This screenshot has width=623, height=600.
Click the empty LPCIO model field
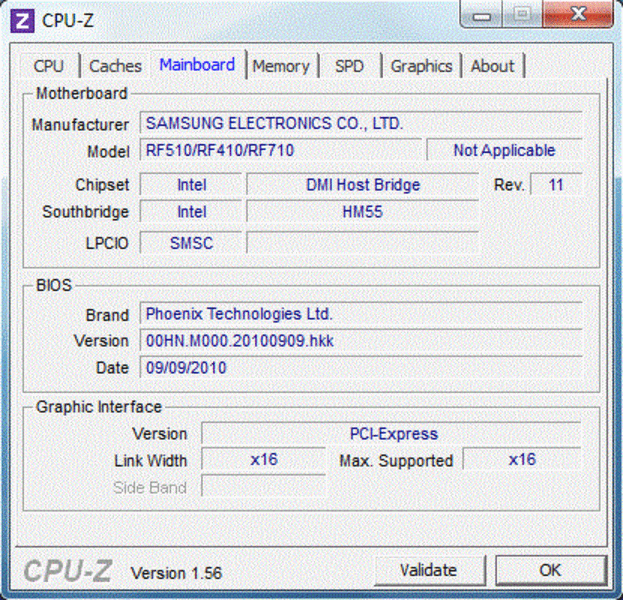363,243
